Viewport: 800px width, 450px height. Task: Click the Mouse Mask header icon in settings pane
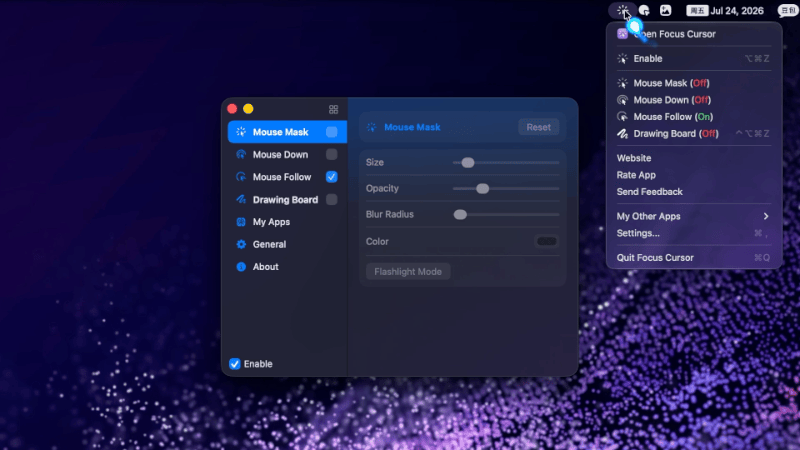(x=371, y=127)
